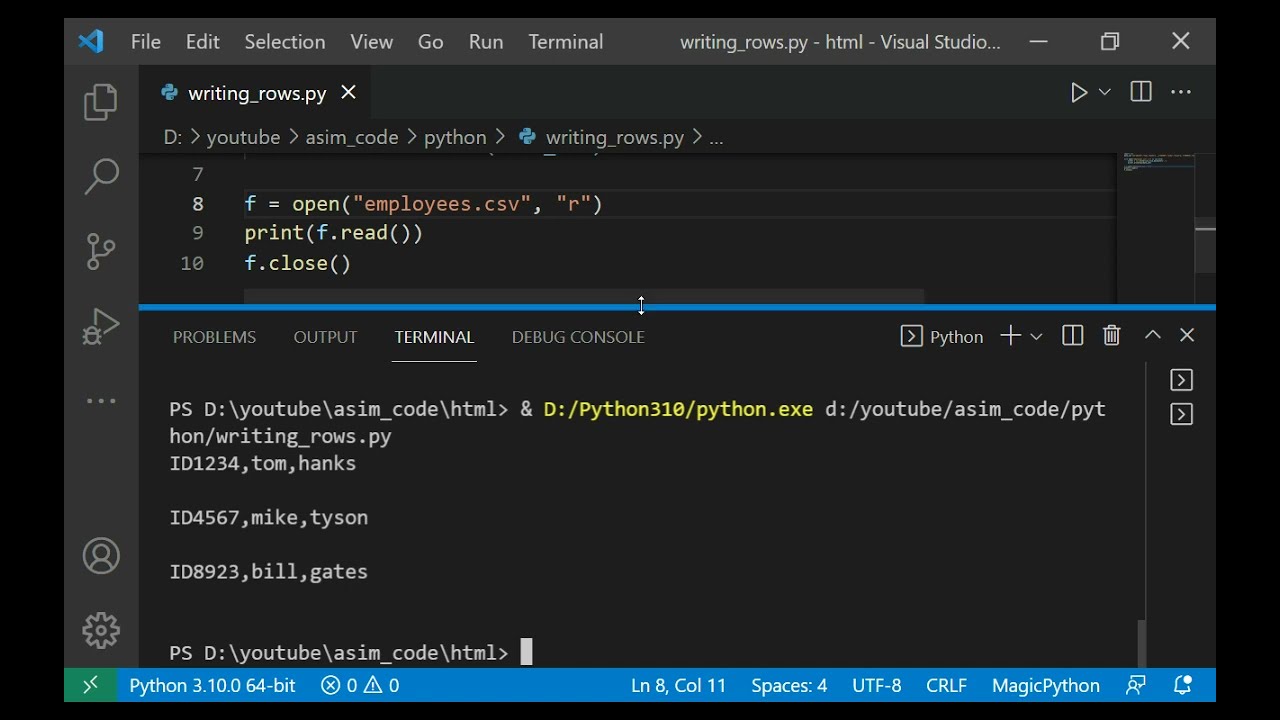Viewport: 1280px width, 720px height.
Task: Run the Python file with play button
Action: (1079, 93)
